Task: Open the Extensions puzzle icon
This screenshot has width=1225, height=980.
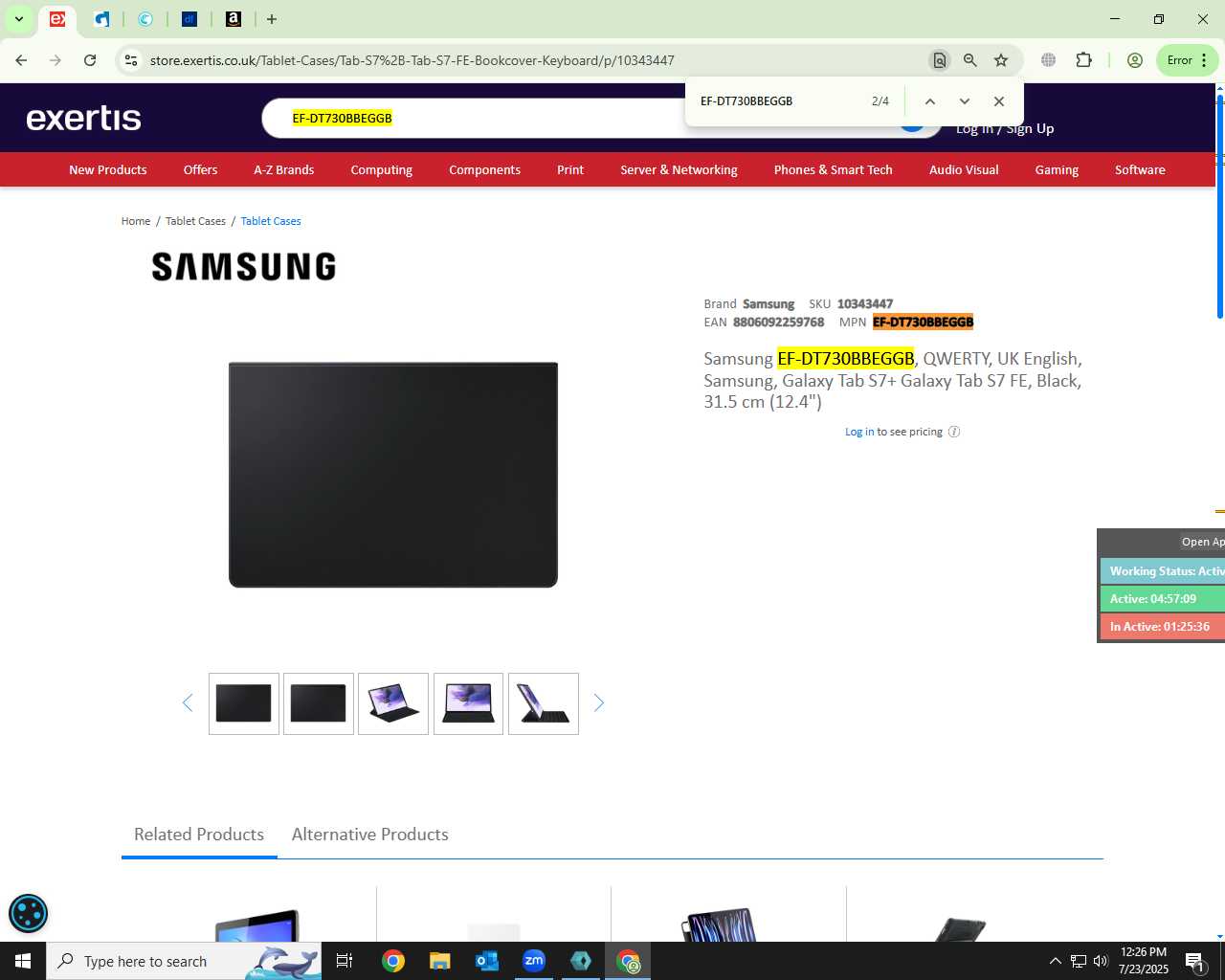Action: 1083,60
